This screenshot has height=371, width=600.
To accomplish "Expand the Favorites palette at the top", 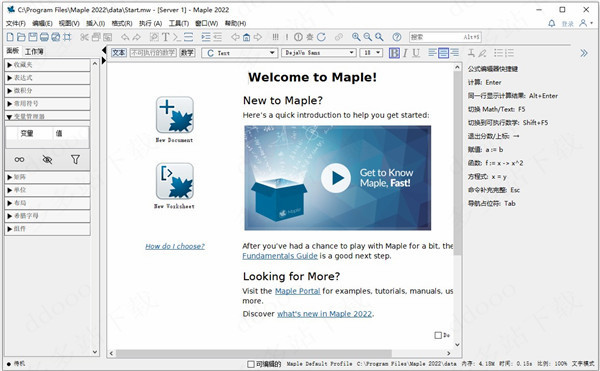I will pyautogui.click(x=48, y=65).
